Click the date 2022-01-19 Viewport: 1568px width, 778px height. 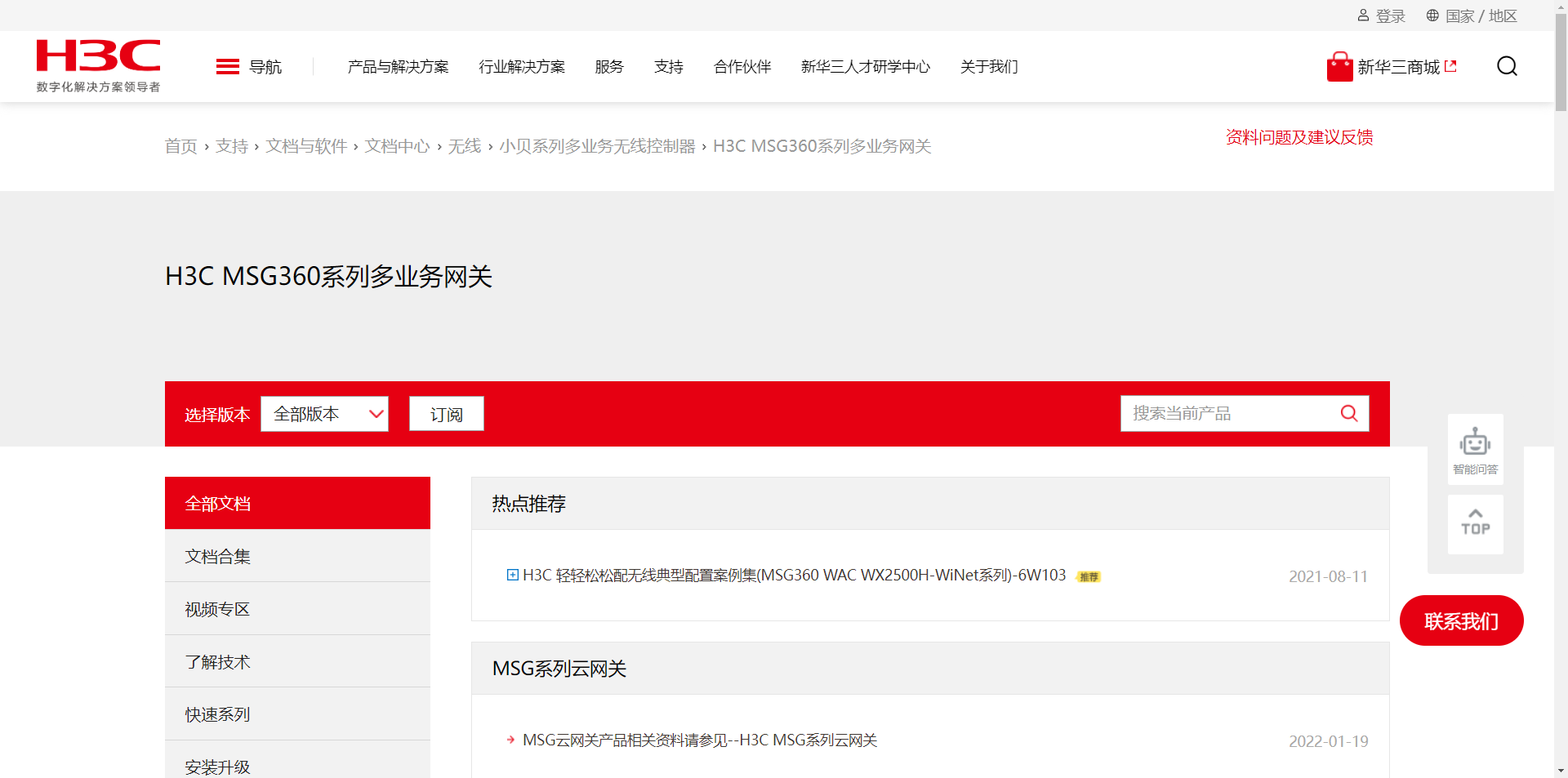pyautogui.click(x=1328, y=741)
